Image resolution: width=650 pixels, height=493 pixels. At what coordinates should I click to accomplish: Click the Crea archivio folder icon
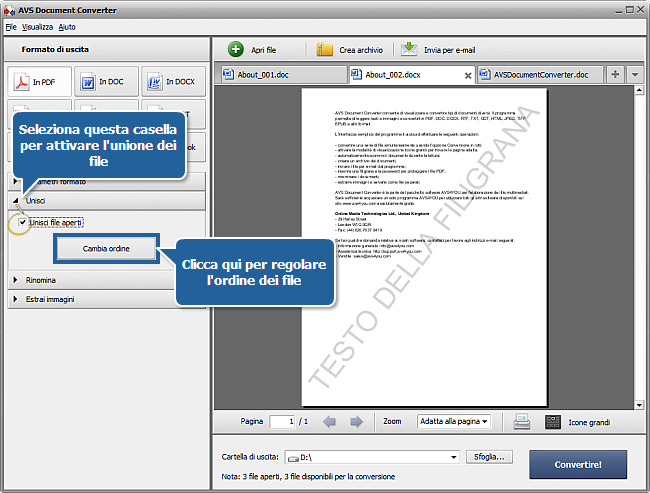(325, 50)
